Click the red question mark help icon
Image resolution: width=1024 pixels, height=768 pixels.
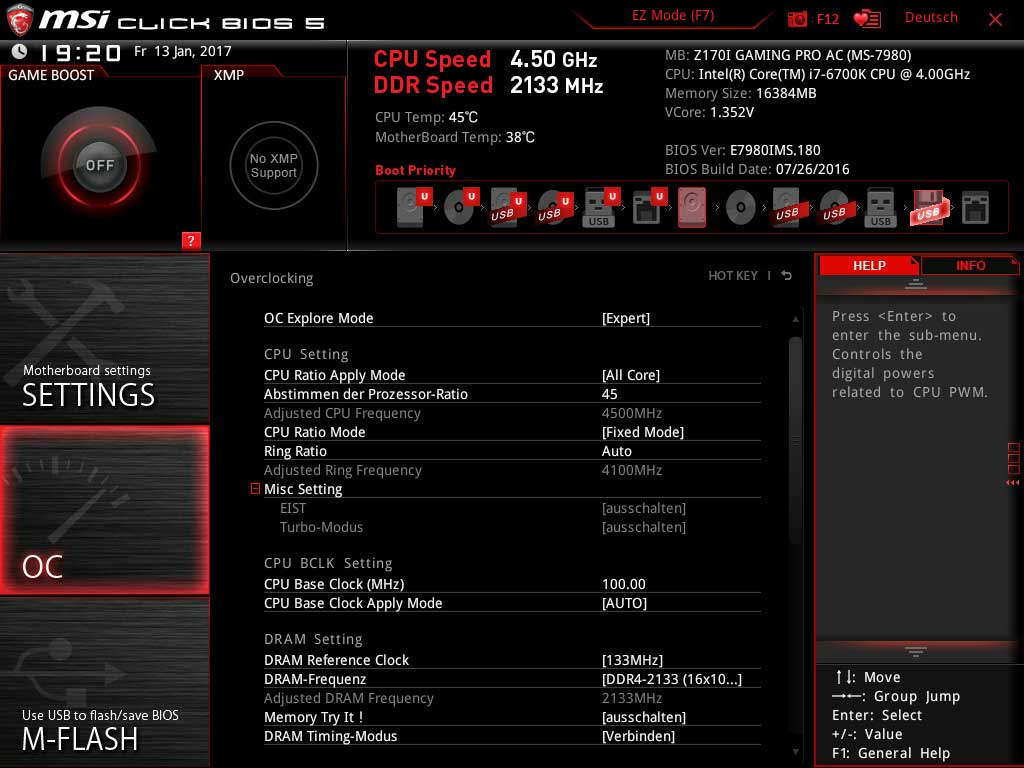pos(191,240)
